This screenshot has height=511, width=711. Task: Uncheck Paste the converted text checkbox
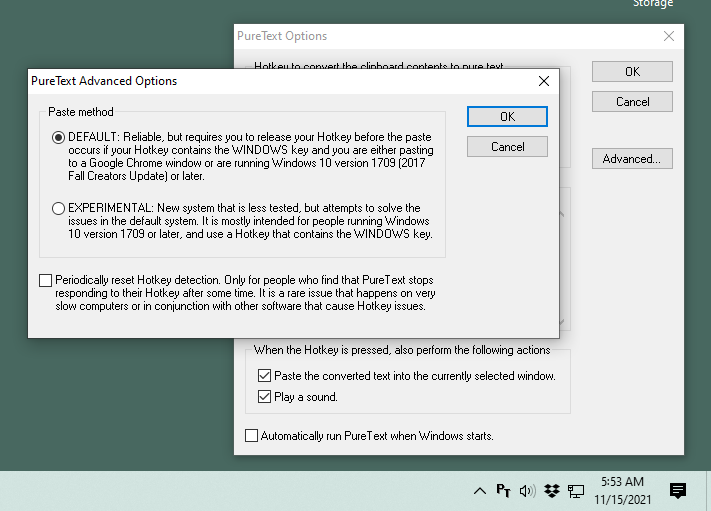click(264, 376)
